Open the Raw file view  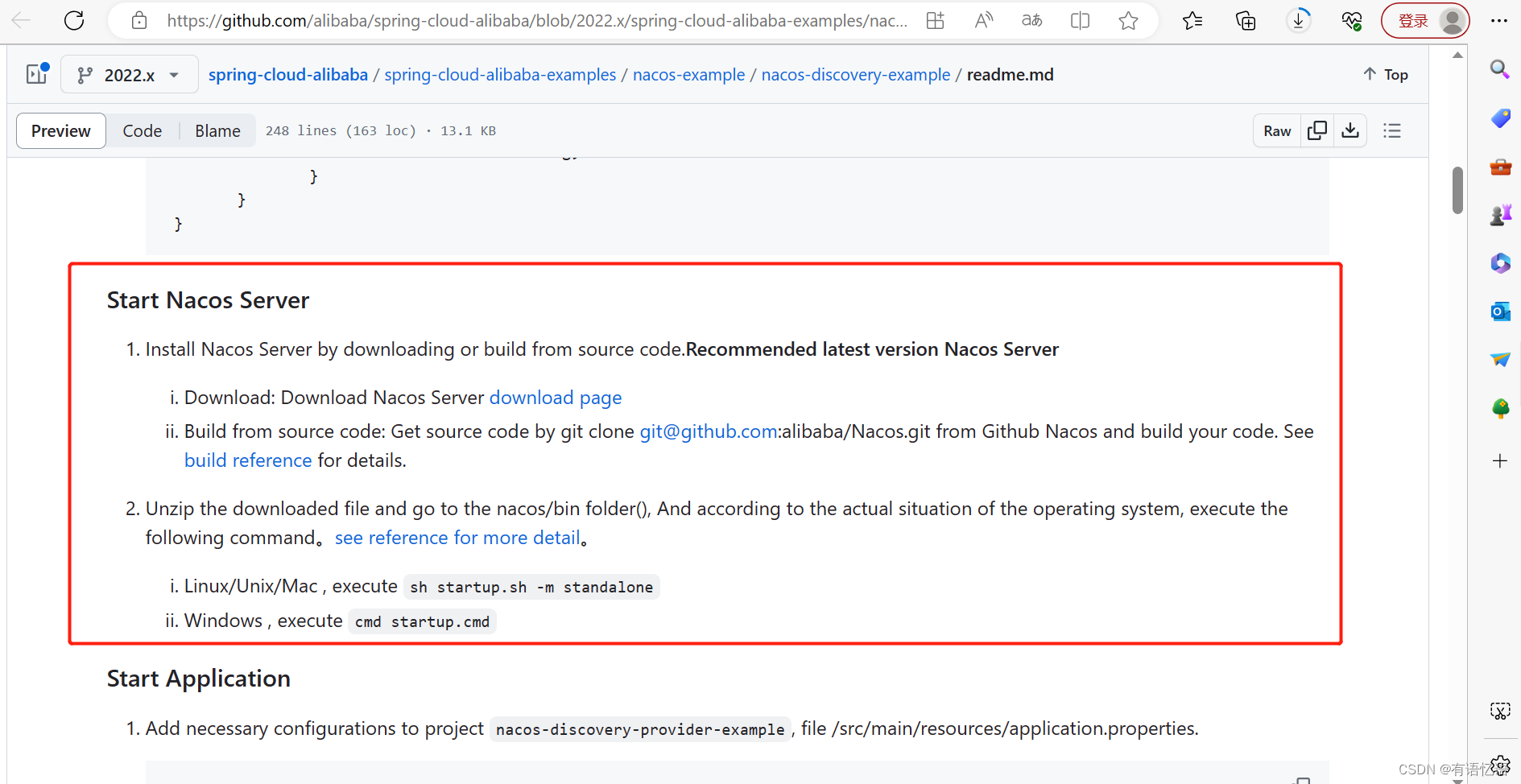pyautogui.click(x=1277, y=130)
